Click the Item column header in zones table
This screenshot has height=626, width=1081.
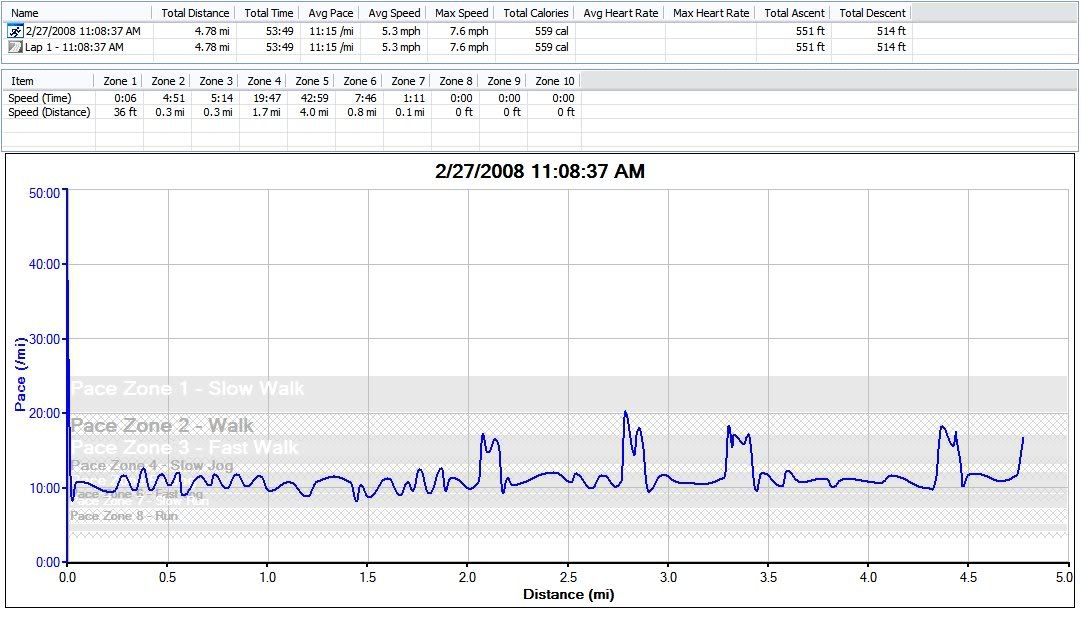coord(22,81)
